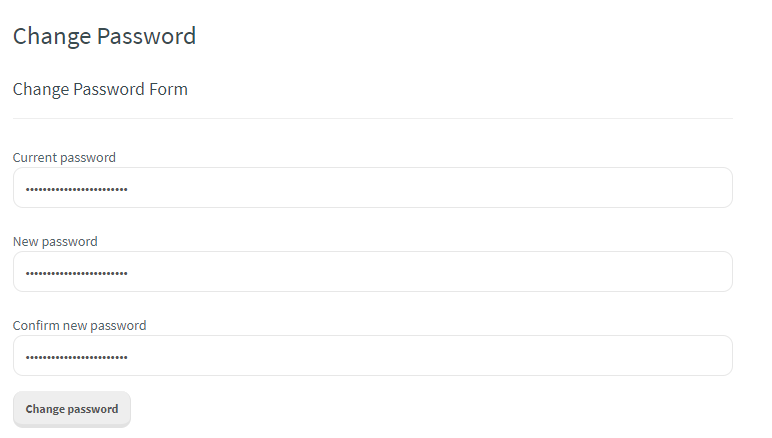Click the word "Form" in the subheading
Viewport: 772px width, 438px height.
(x=169, y=89)
